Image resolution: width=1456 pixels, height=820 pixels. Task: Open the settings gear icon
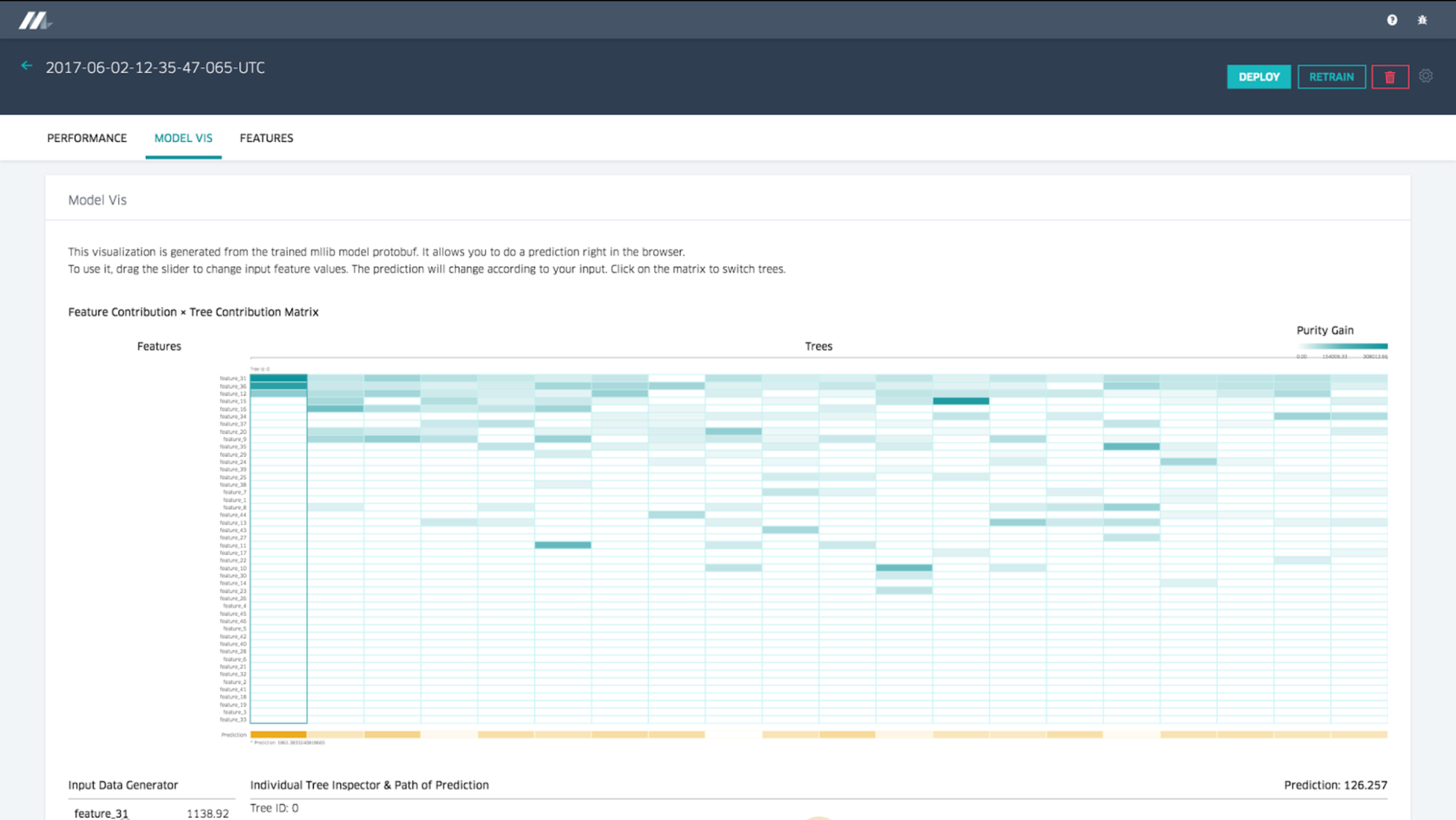tap(1426, 76)
